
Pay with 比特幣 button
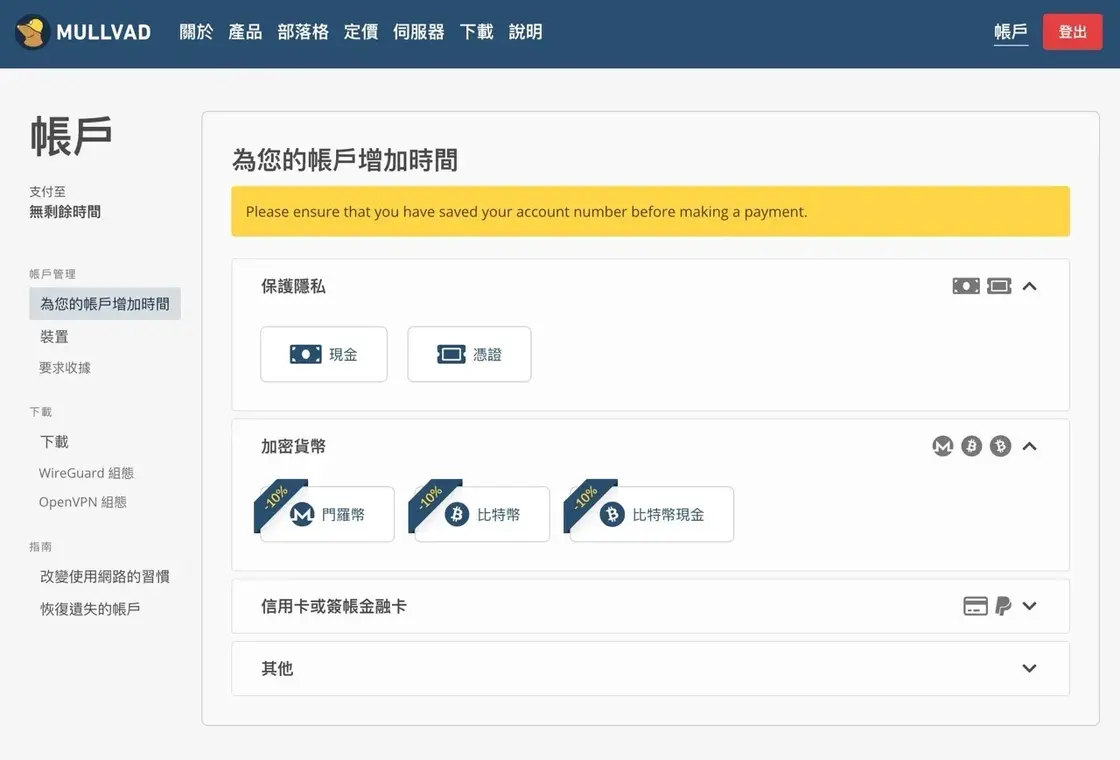coord(482,514)
